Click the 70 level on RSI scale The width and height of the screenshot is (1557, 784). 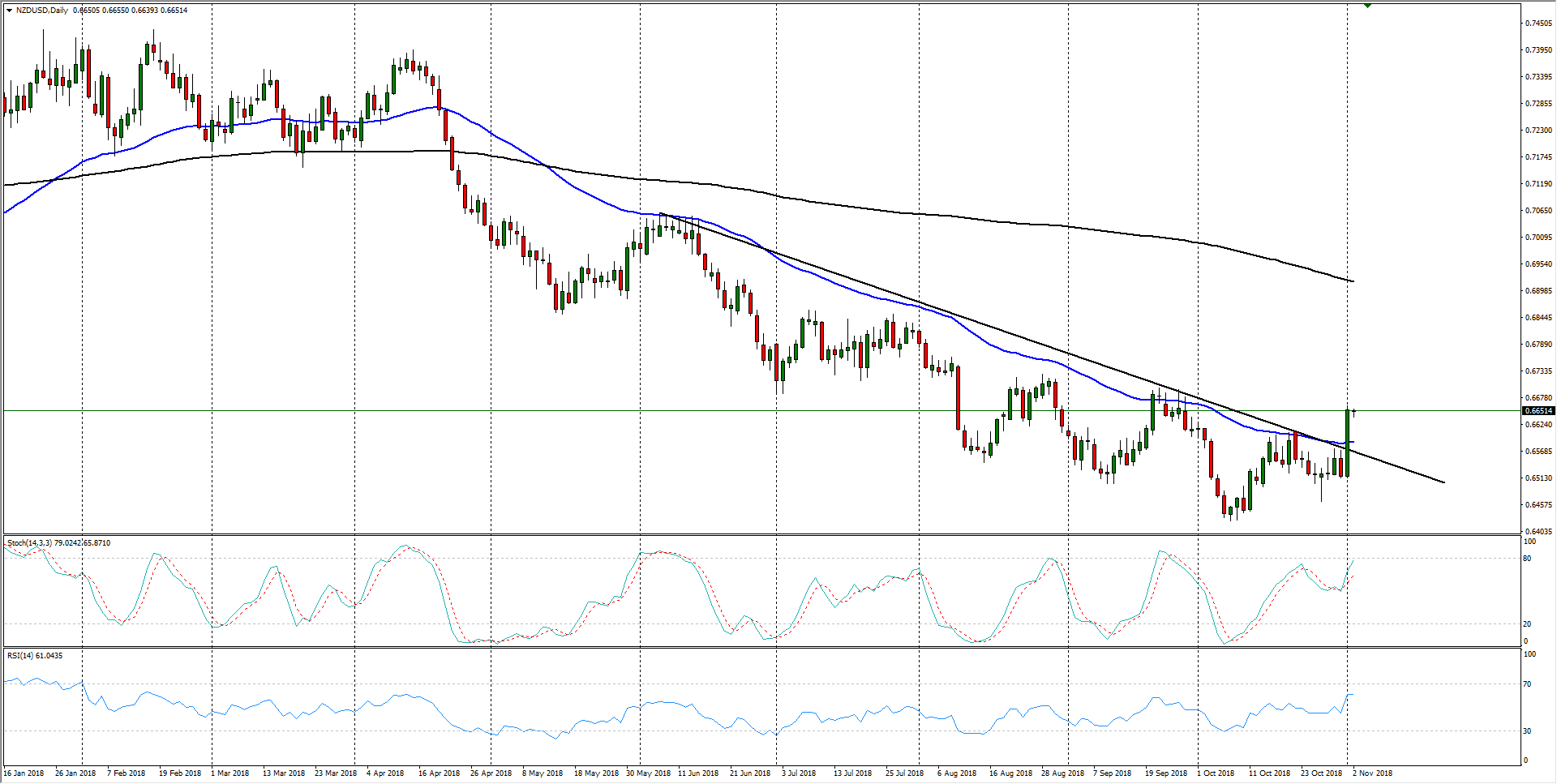(1527, 684)
